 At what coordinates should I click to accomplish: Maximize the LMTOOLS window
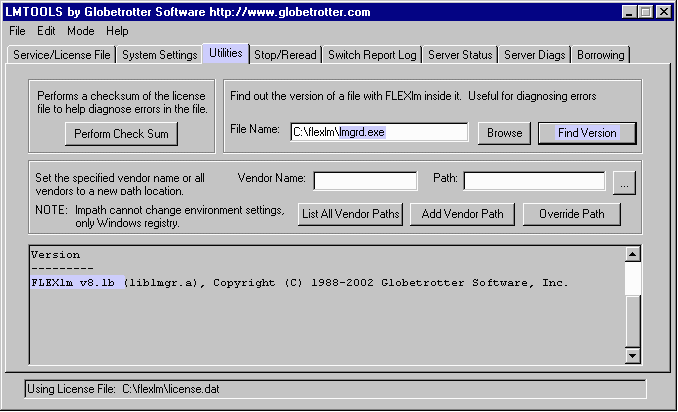(x=645, y=12)
